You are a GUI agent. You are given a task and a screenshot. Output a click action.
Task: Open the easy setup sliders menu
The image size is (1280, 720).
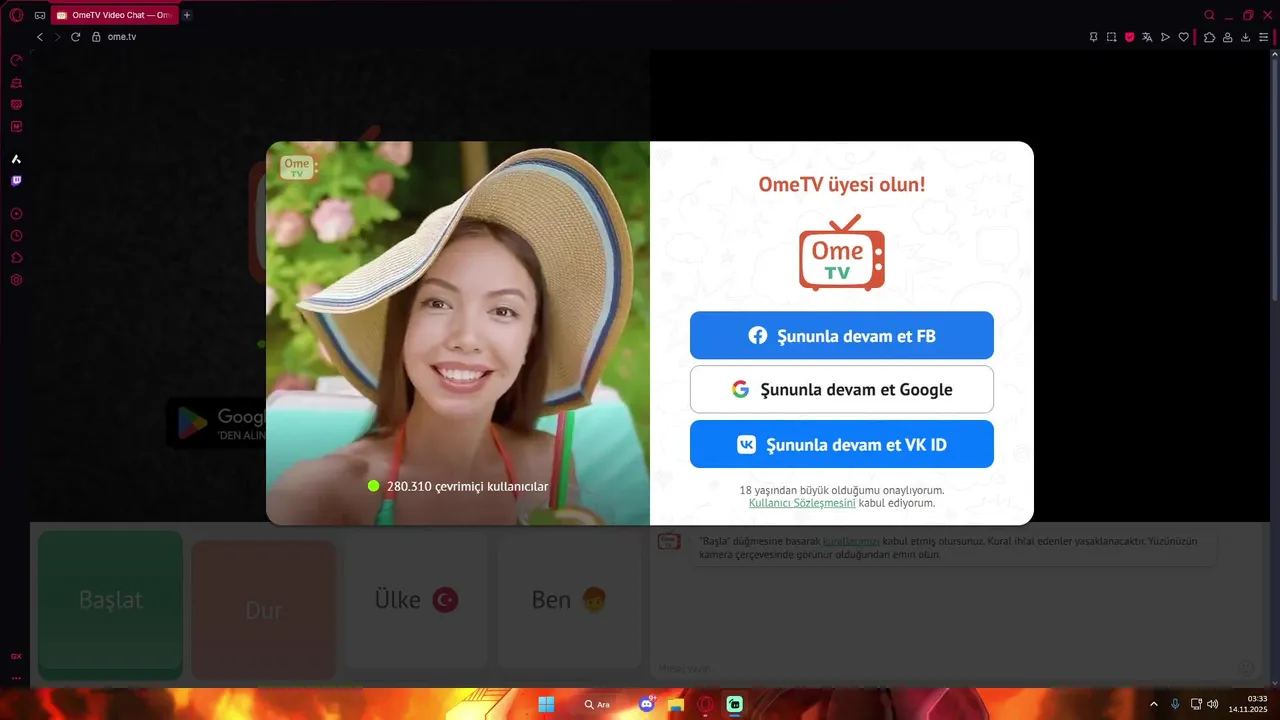click(1263, 37)
